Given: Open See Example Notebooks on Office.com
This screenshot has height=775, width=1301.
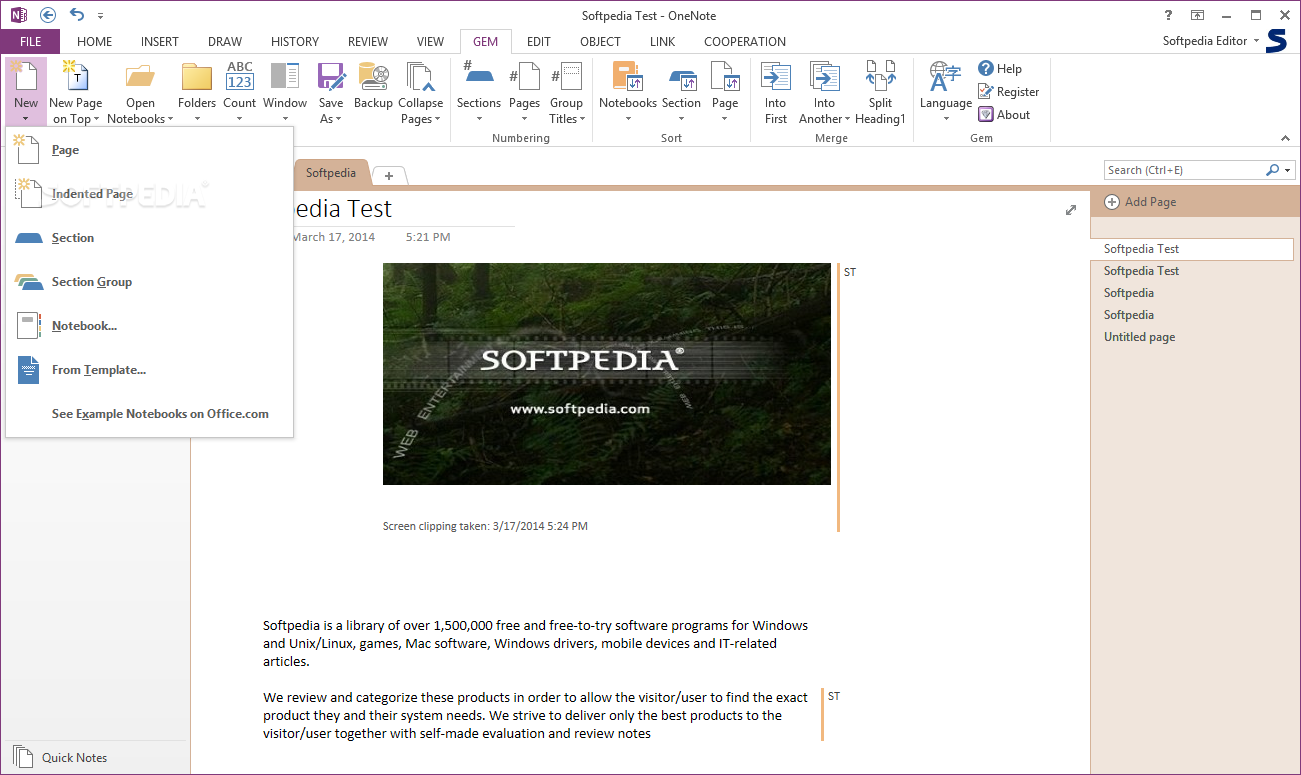Looking at the screenshot, I should click(x=149, y=414).
